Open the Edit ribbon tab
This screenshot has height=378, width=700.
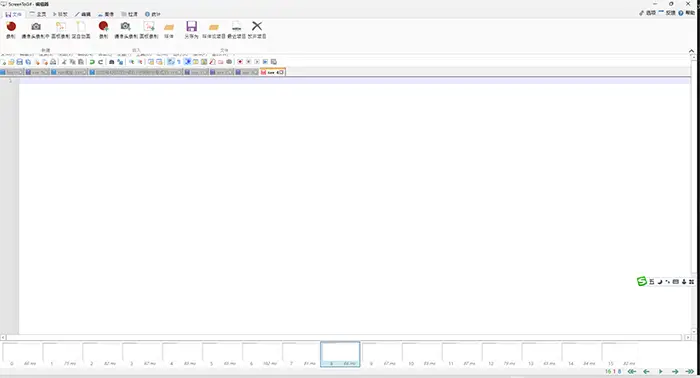83,14
